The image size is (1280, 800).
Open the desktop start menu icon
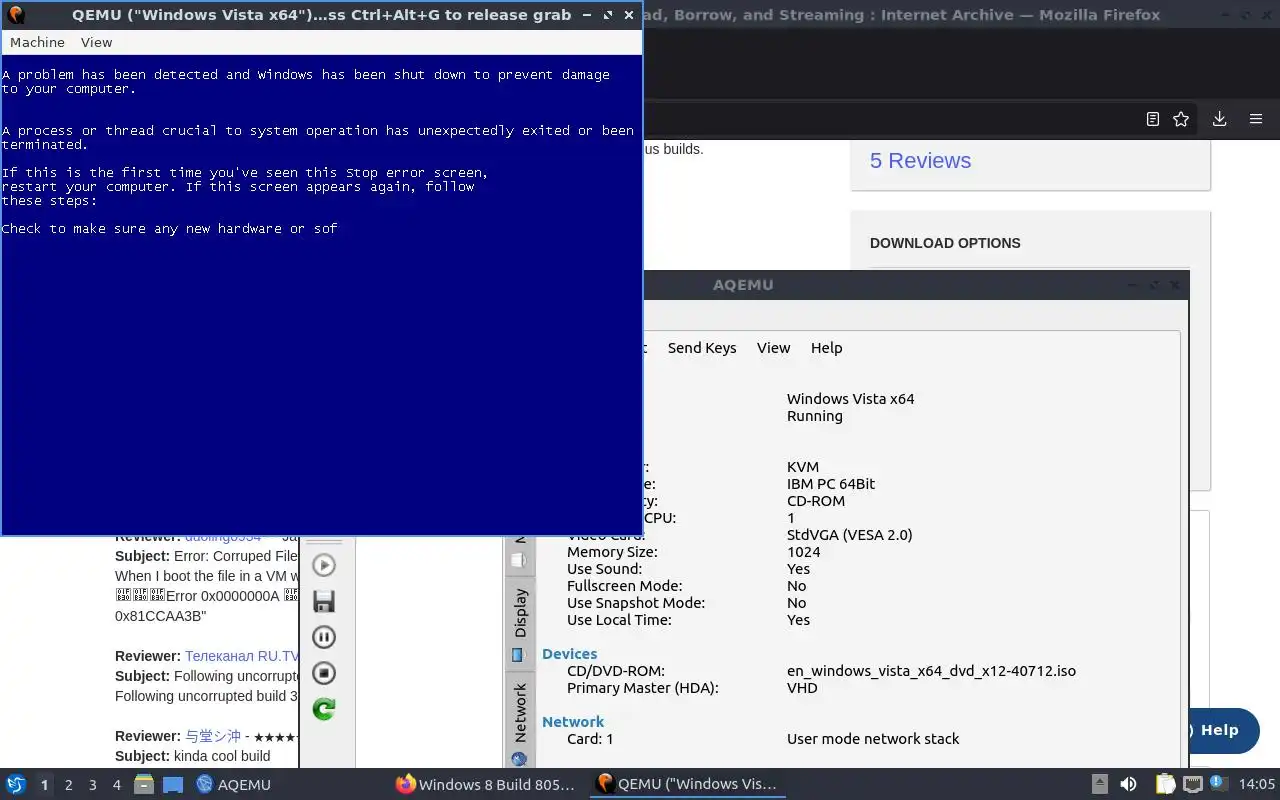tap(16, 784)
